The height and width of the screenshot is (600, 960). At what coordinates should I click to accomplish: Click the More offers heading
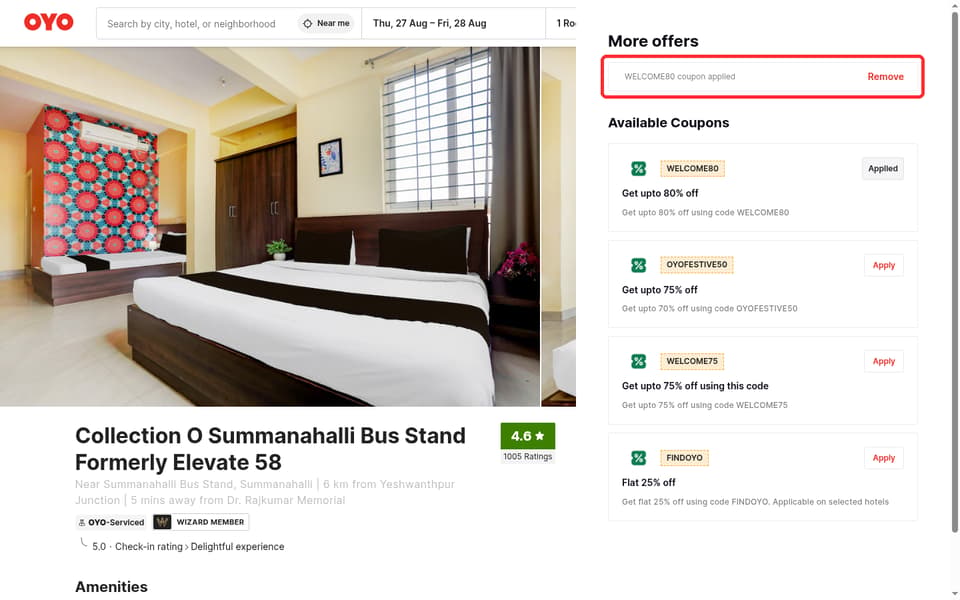coord(653,42)
